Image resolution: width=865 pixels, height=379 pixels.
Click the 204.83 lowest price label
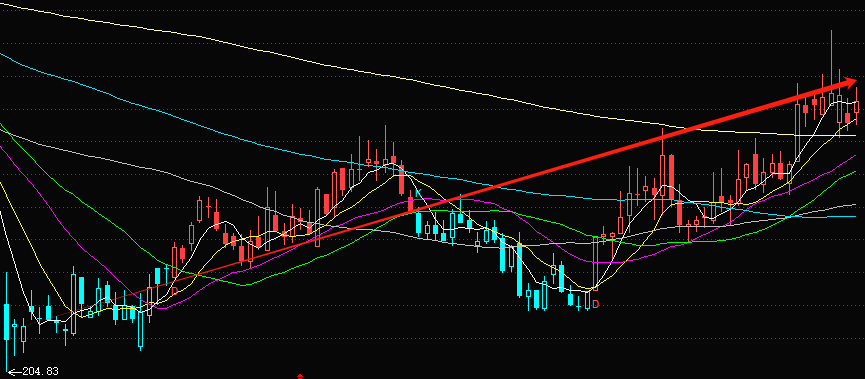(x=40, y=372)
